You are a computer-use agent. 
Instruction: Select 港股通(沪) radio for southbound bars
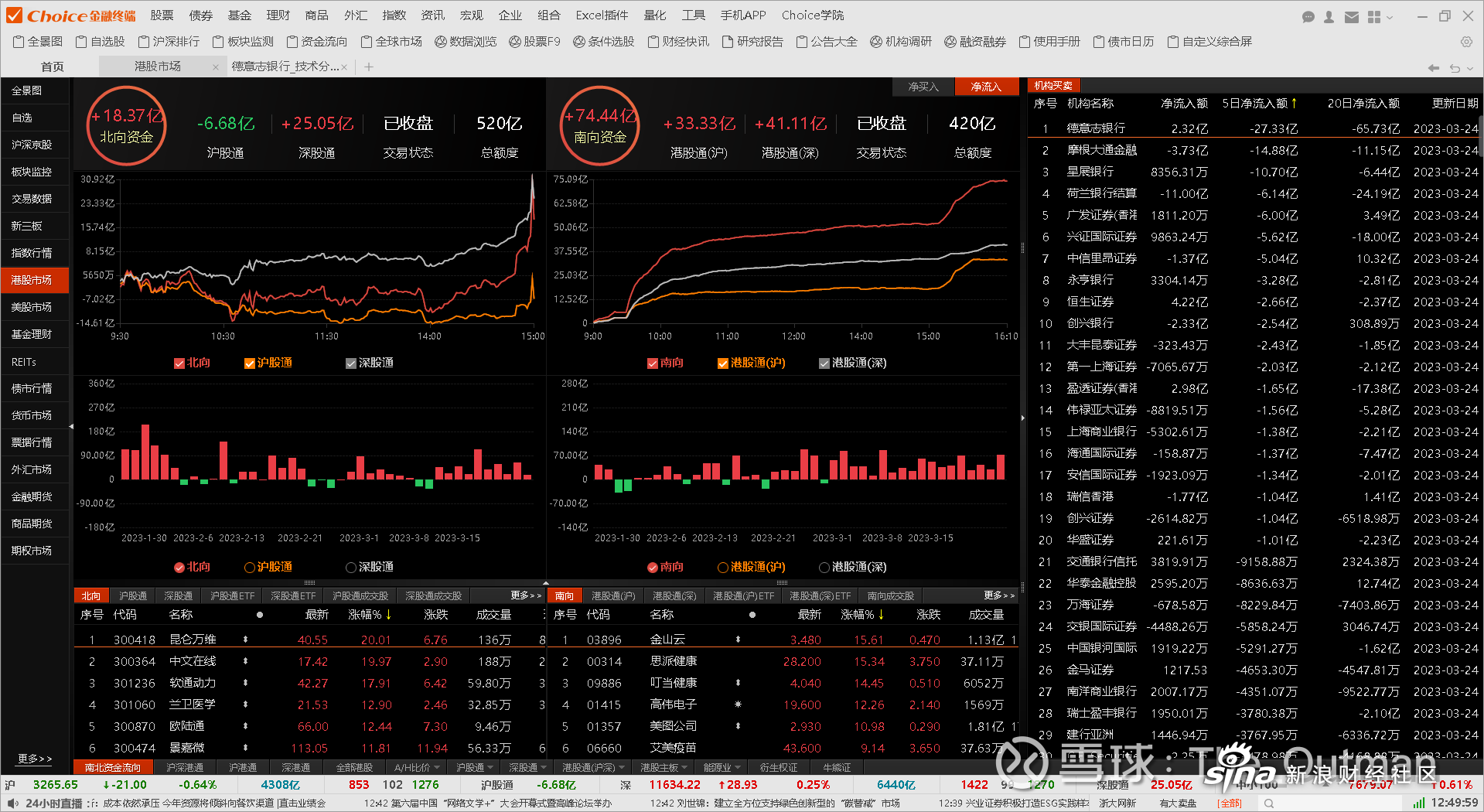point(723,568)
